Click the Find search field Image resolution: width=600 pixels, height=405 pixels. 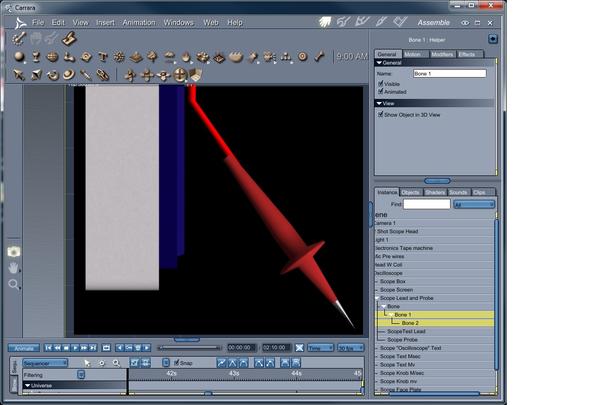[x=427, y=204]
